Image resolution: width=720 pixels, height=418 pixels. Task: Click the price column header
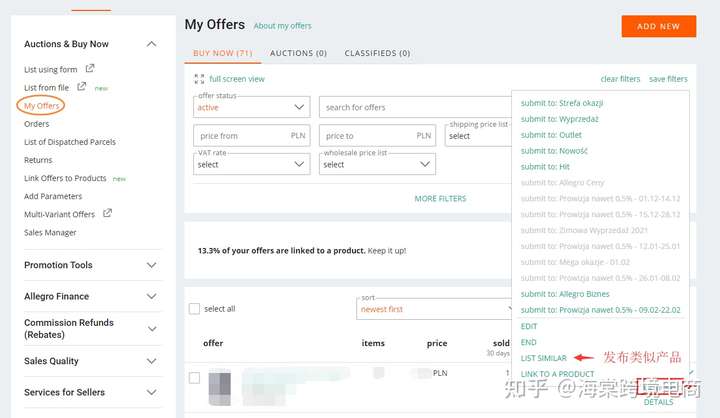437,343
